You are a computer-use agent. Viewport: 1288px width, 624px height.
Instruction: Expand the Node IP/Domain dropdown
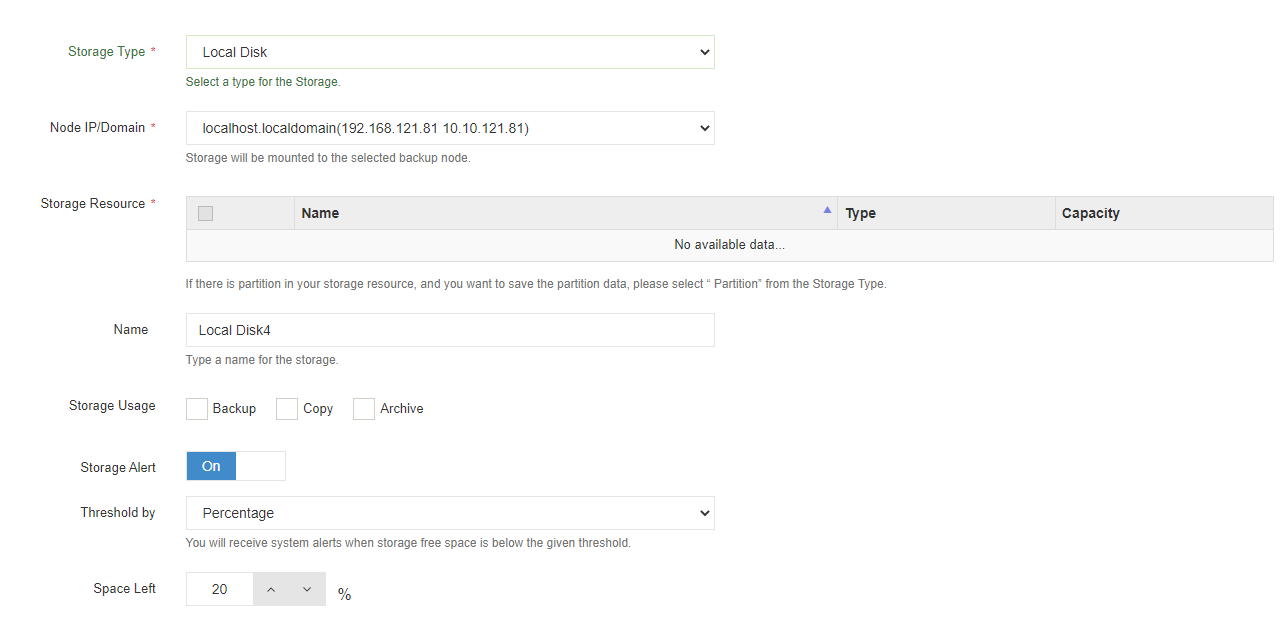(450, 128)
